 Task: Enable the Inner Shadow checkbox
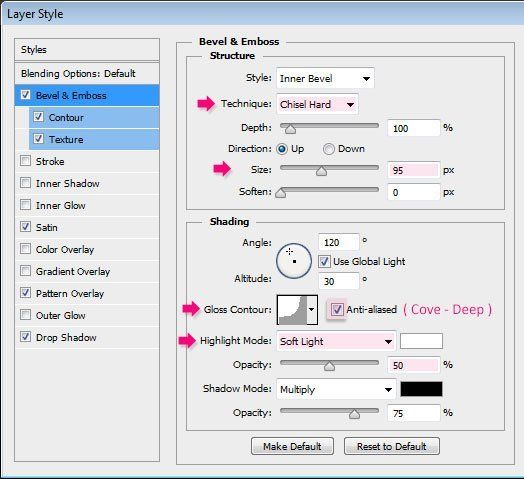[x=25, y=183]
